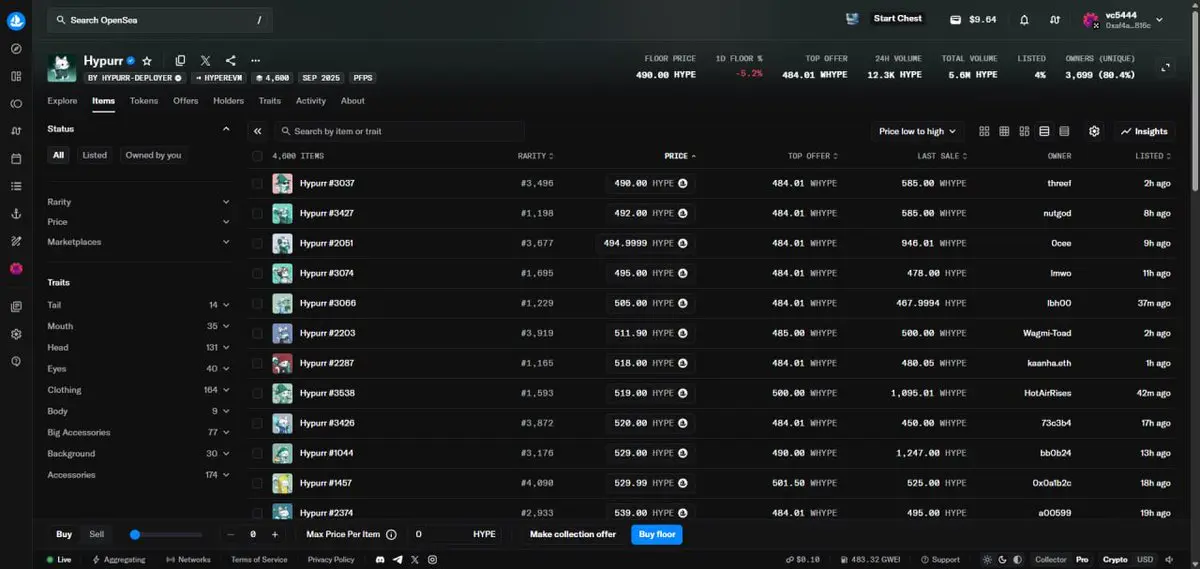Image resolution: width=1200 pixels, height=569 pixels.
Task: Collapse the filter panel with double chevron
Action: [x=257, y=131]
